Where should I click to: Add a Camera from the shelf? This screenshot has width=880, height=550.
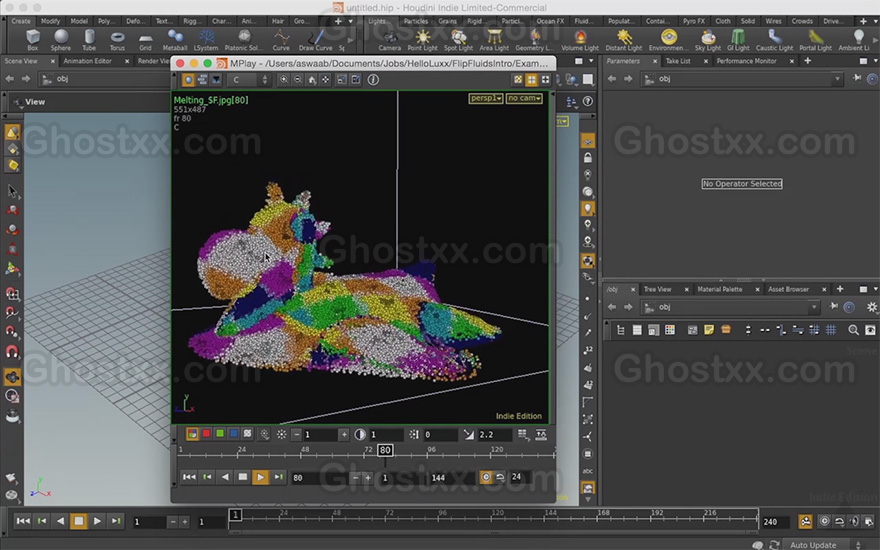tap(389, 39)
